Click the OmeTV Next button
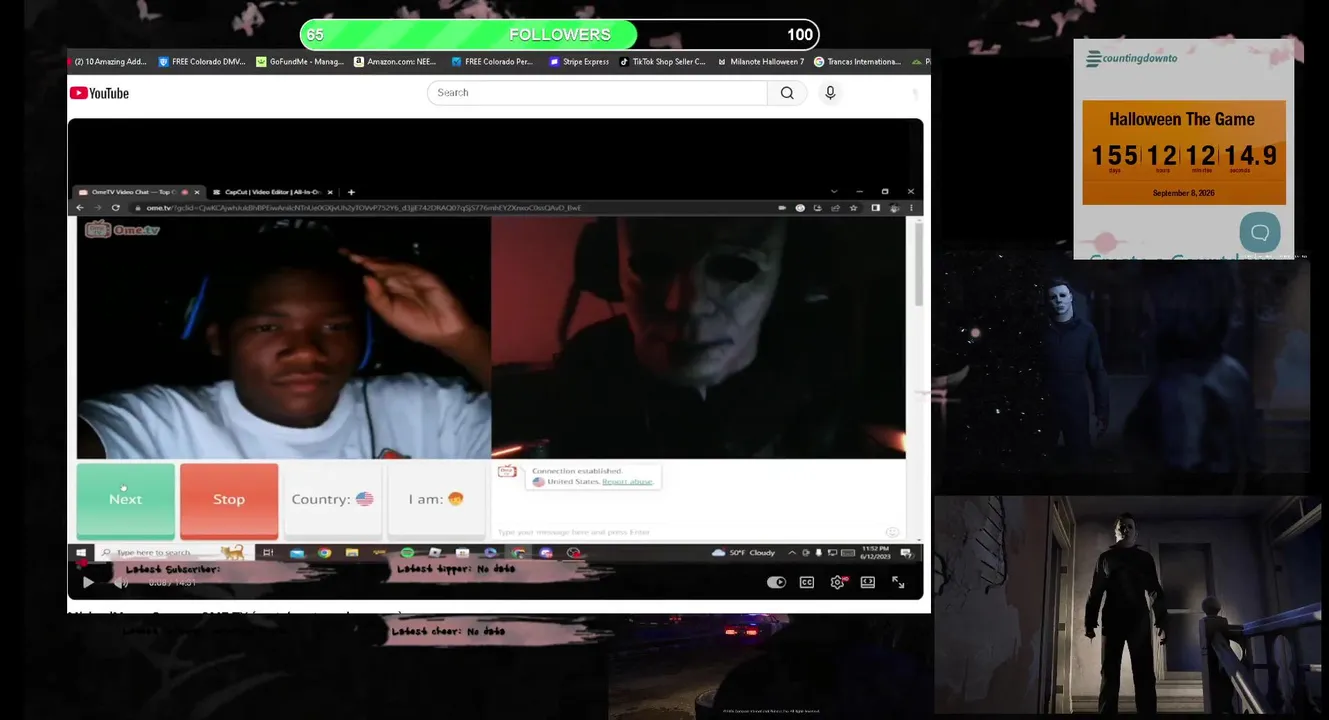This screenshot has width=1329, height=720. (x=125, y=500)
